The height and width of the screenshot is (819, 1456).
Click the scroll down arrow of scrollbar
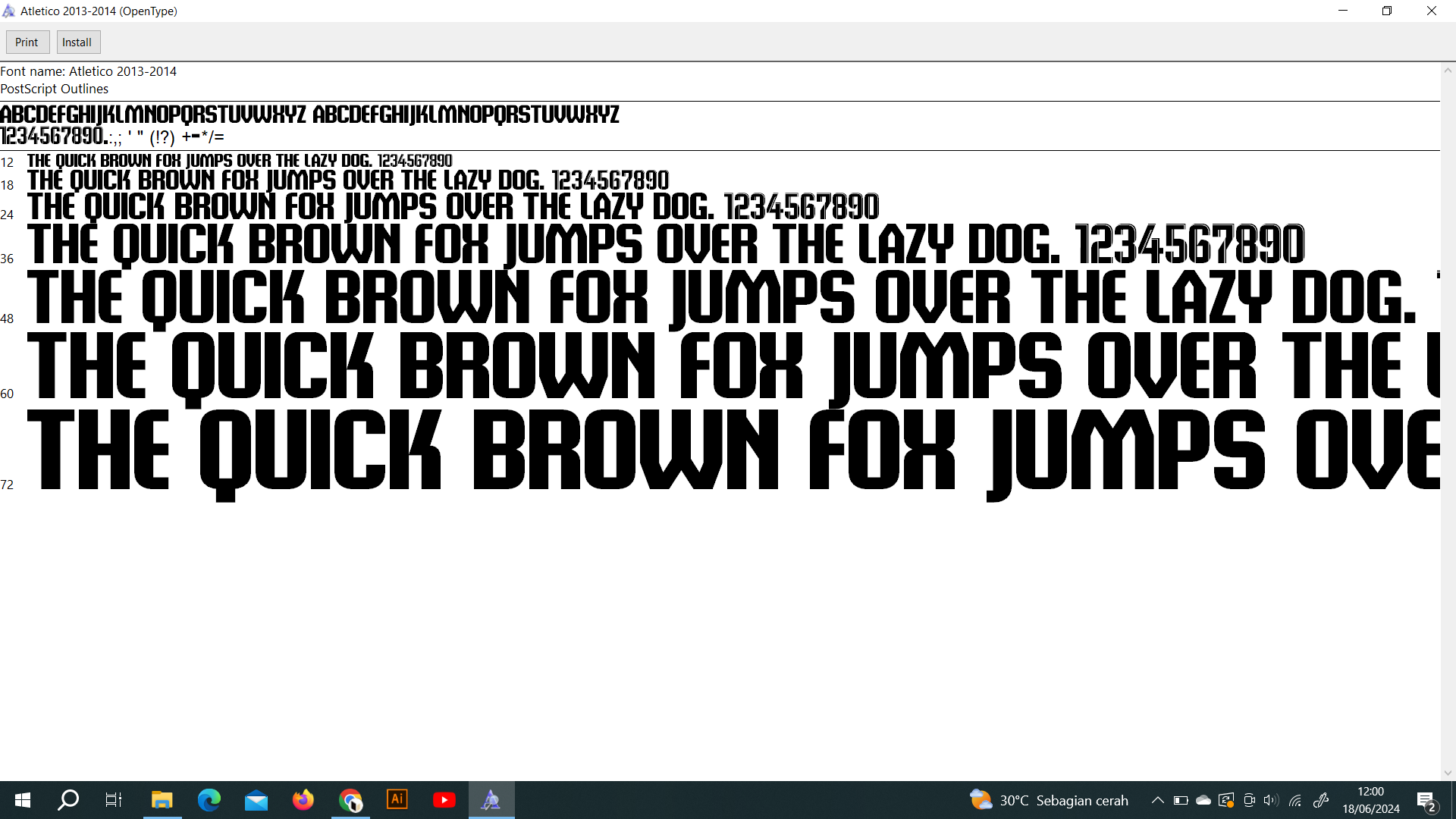[1448, 773]
